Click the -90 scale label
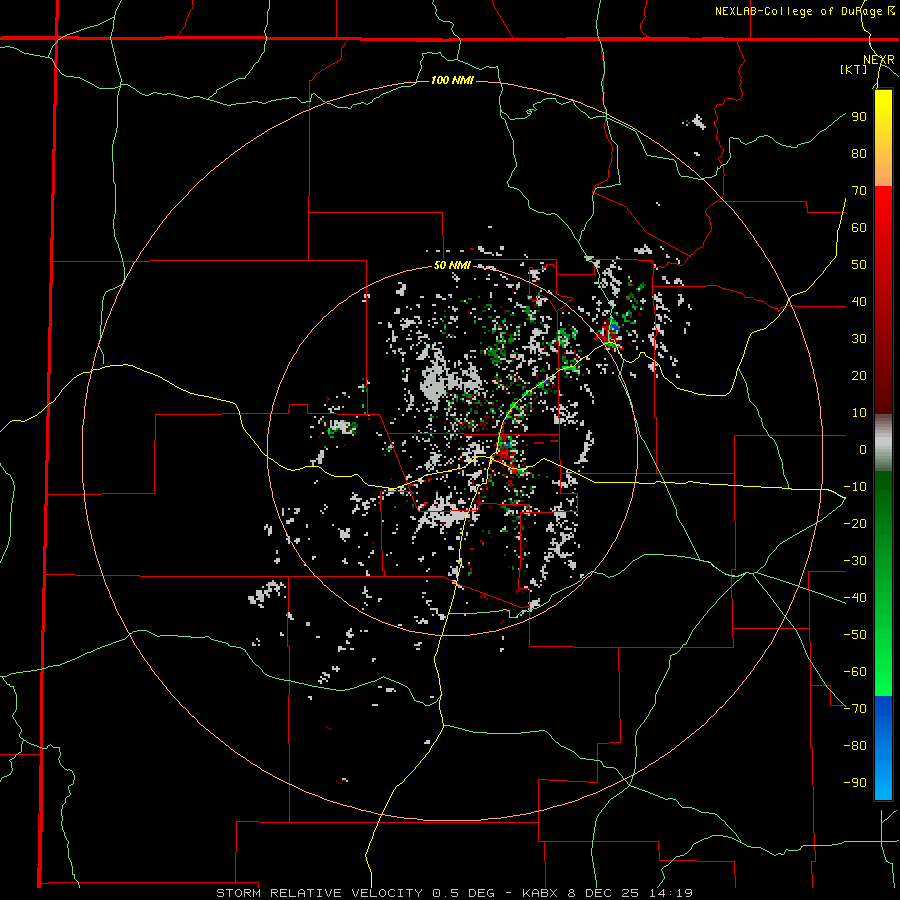Viewport: 900px width, 900px height. pos(855,782)
